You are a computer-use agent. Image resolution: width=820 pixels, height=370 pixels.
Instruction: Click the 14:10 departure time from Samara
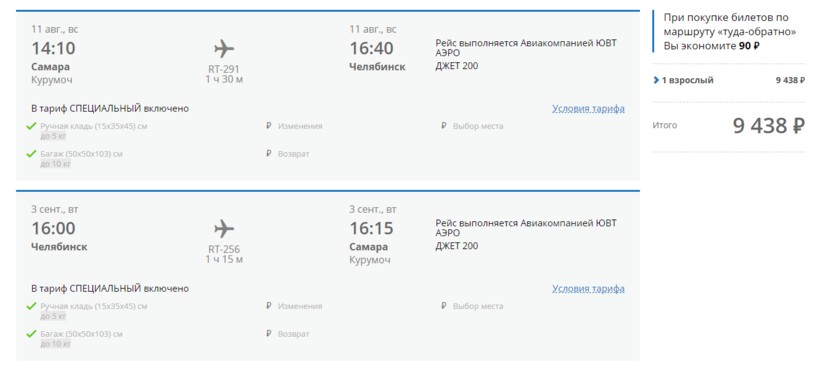tap(53, 49)
